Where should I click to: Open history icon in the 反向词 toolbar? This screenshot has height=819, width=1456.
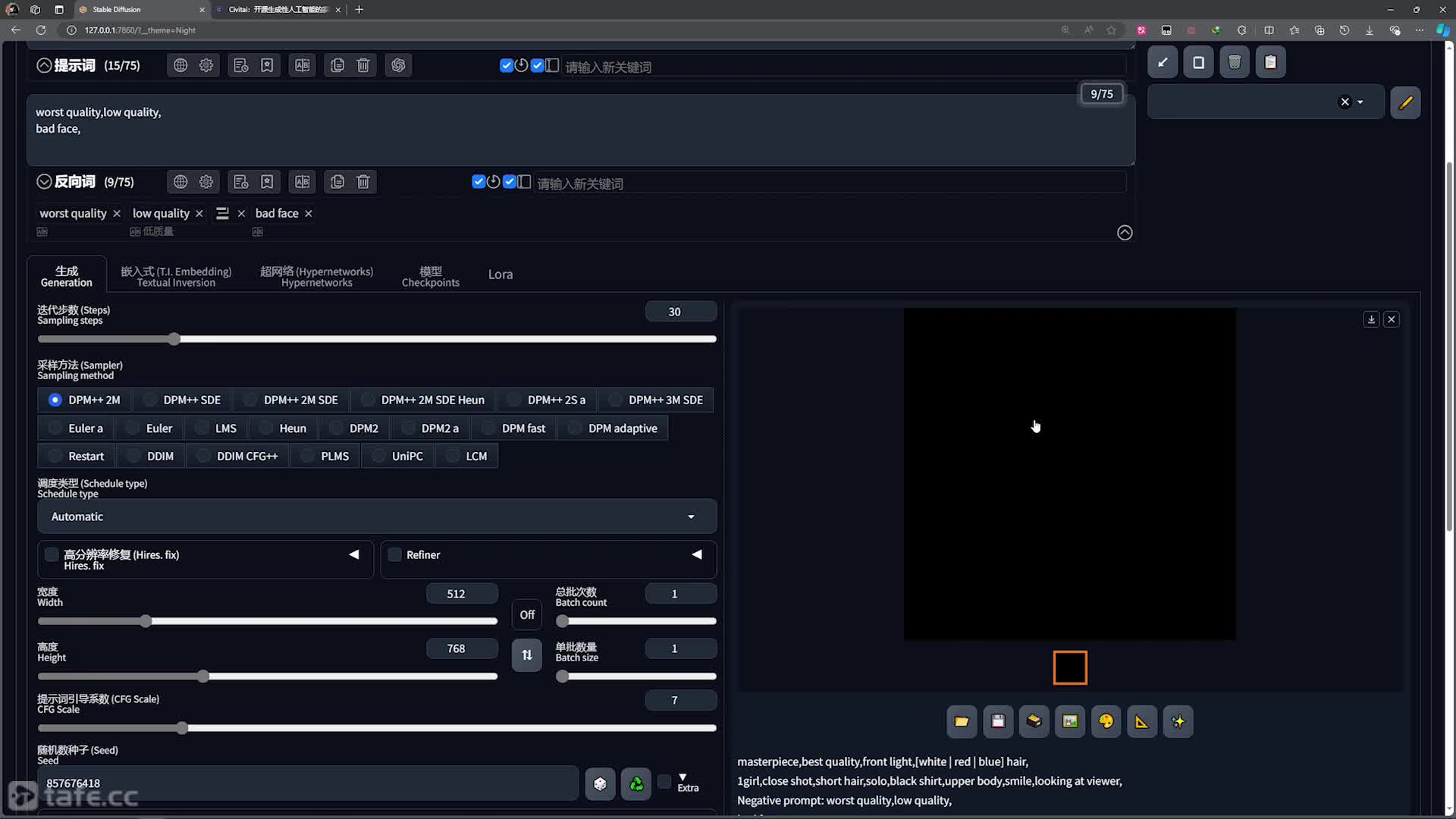point(241,182)
